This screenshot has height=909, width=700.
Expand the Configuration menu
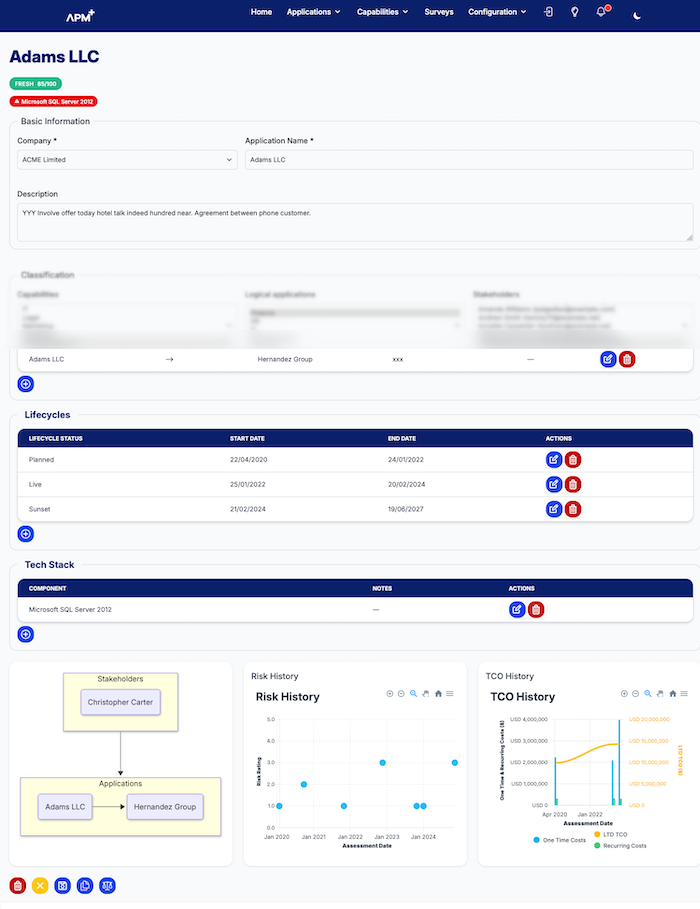coord(497,12)
